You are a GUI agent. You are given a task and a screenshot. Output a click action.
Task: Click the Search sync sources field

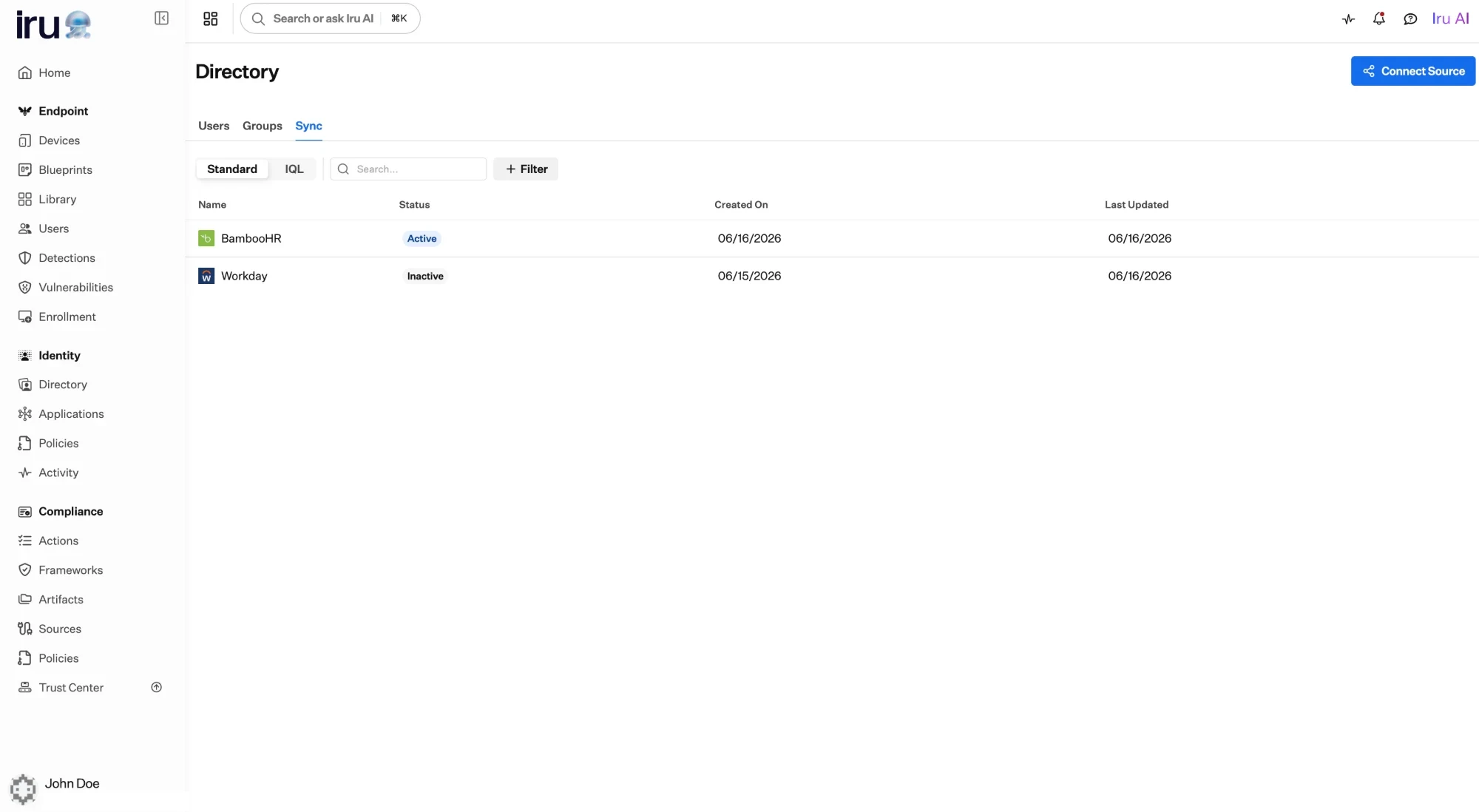[x=408, y=169]
